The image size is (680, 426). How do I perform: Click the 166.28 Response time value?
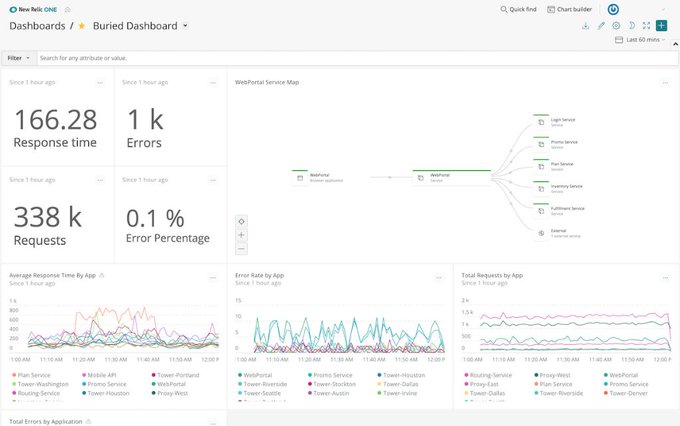[56, 120]
